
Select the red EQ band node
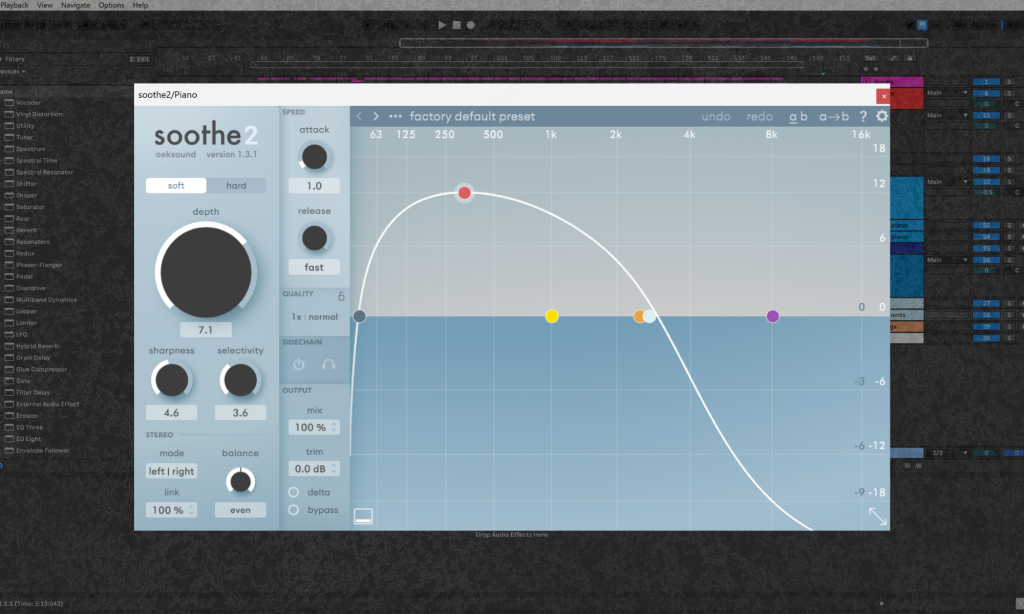(x=464, y=192)
